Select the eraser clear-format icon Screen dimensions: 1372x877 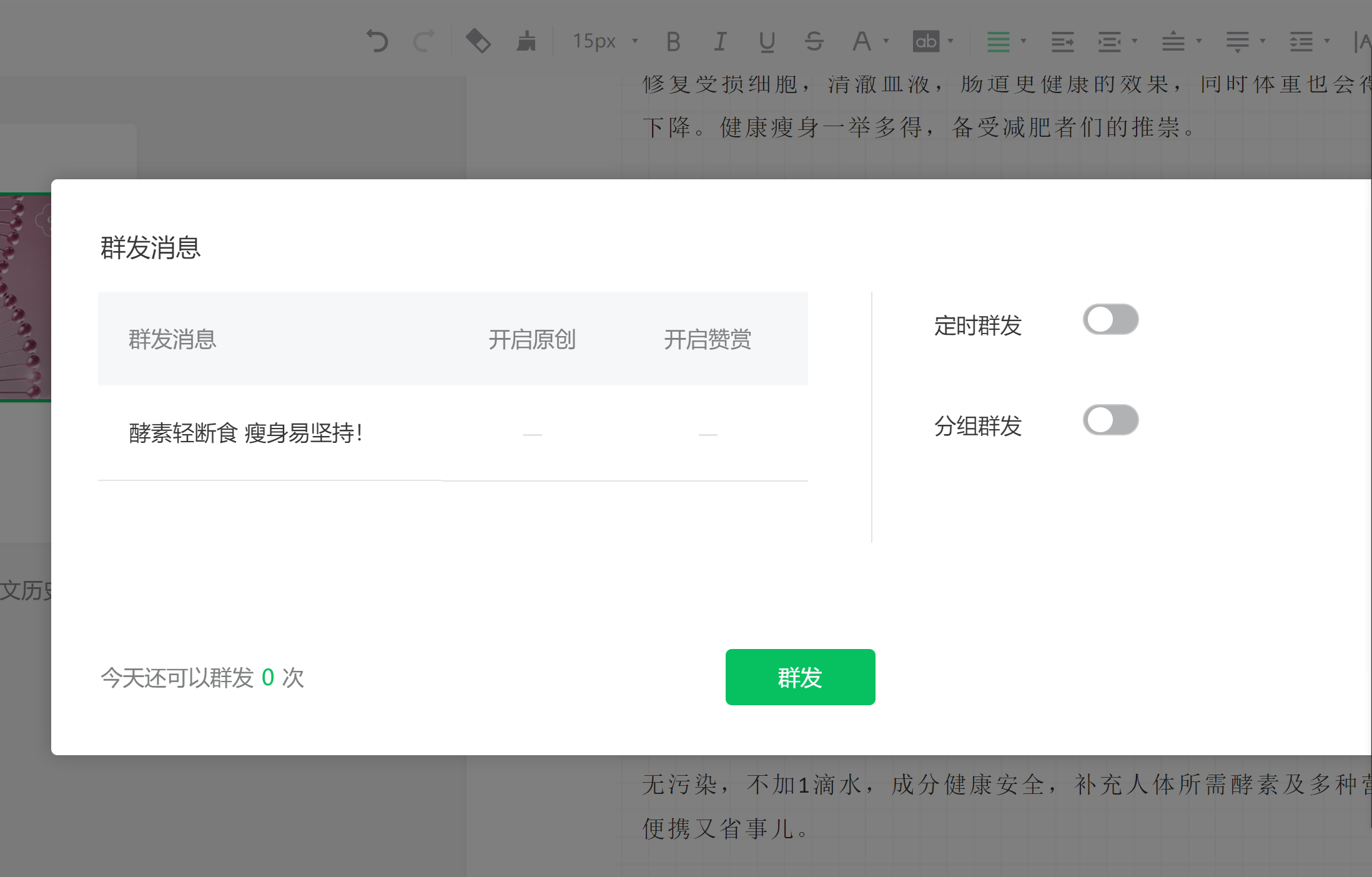click(x=478, y=42)
